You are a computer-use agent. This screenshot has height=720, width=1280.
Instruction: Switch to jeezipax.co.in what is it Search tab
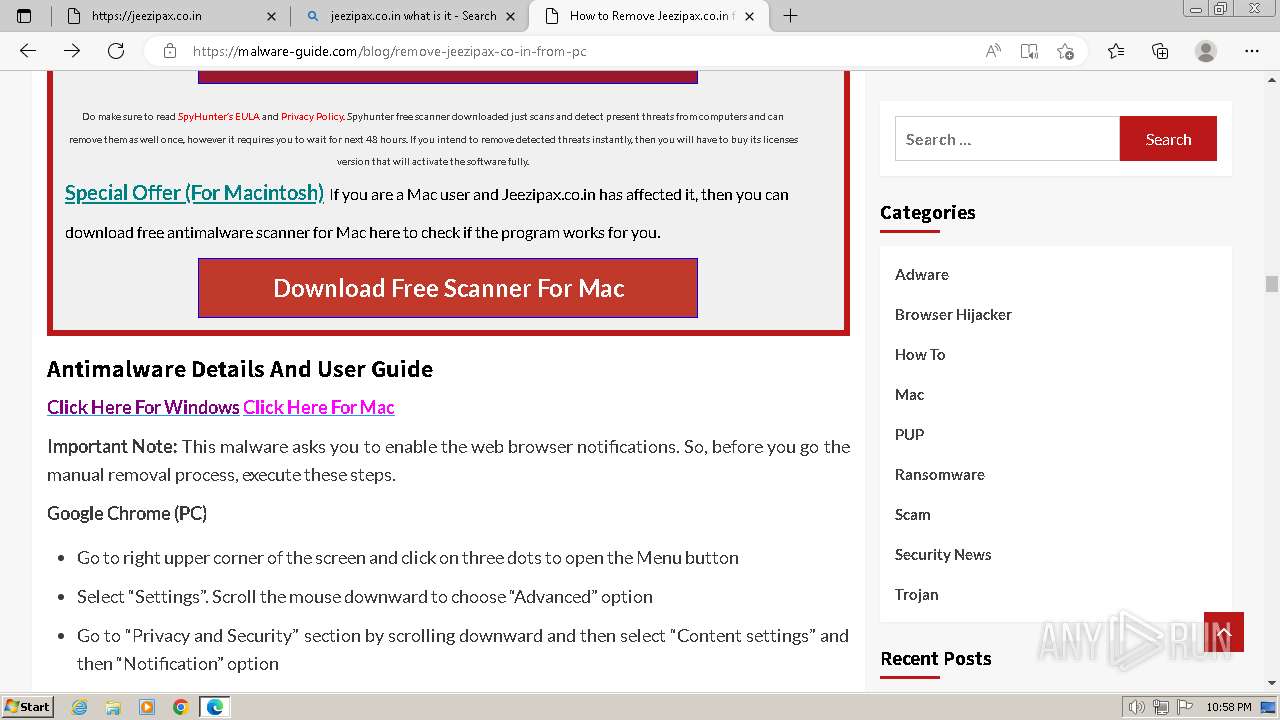[x=409, y=16]
